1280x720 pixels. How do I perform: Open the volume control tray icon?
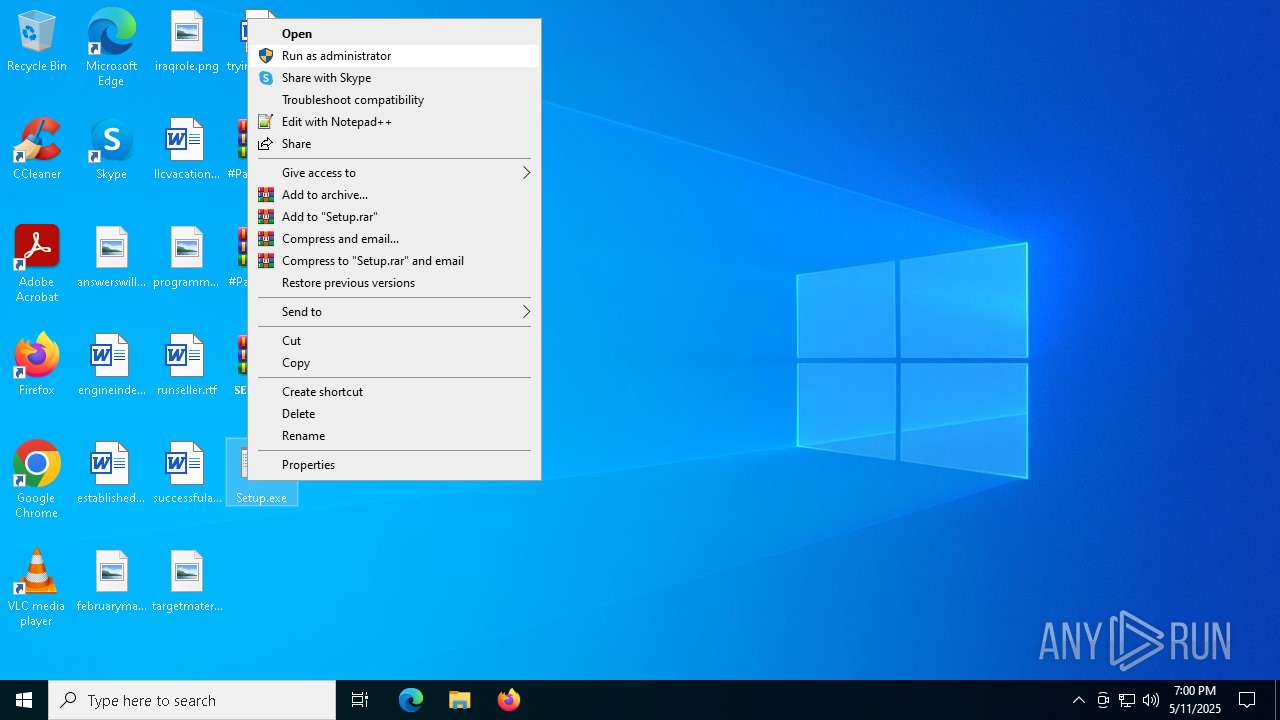(1151, 700)
